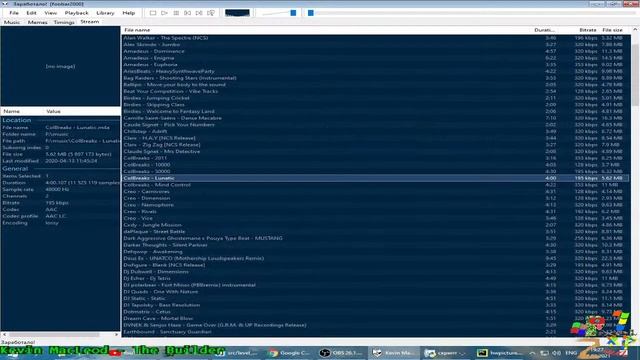Open the Help menu
Image resolution: width=640 pixels, height=360 pixels.
click(x=129, y=13)
